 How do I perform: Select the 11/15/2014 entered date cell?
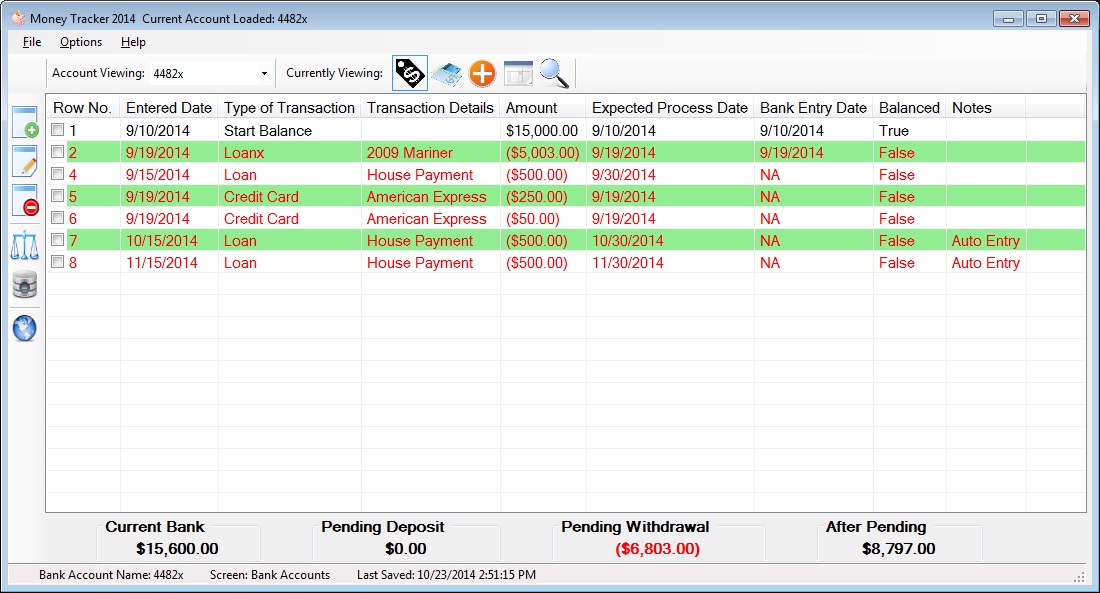click(x=161, y=262)
